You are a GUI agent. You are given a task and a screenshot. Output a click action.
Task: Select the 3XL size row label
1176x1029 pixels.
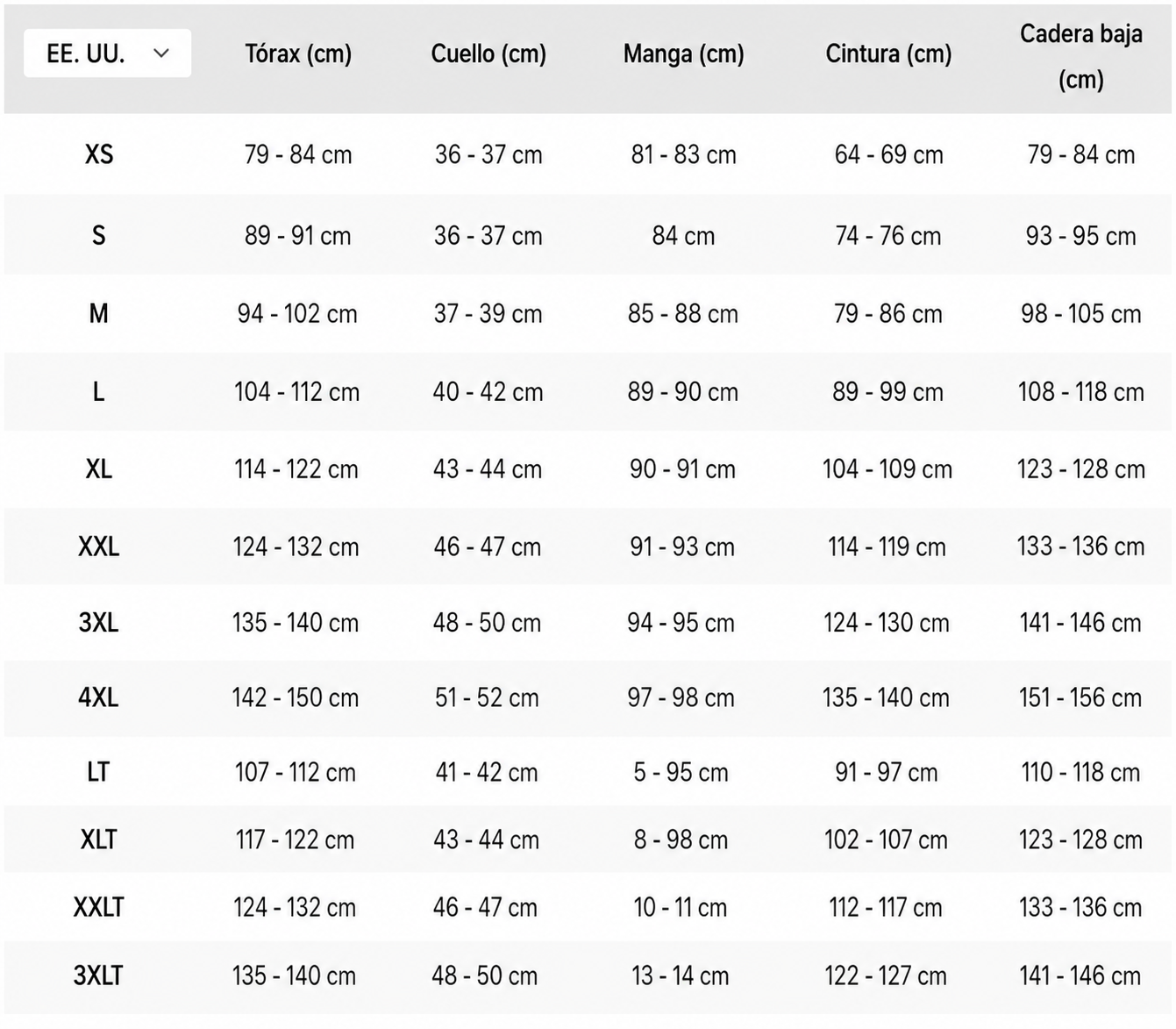click(99, 623)
